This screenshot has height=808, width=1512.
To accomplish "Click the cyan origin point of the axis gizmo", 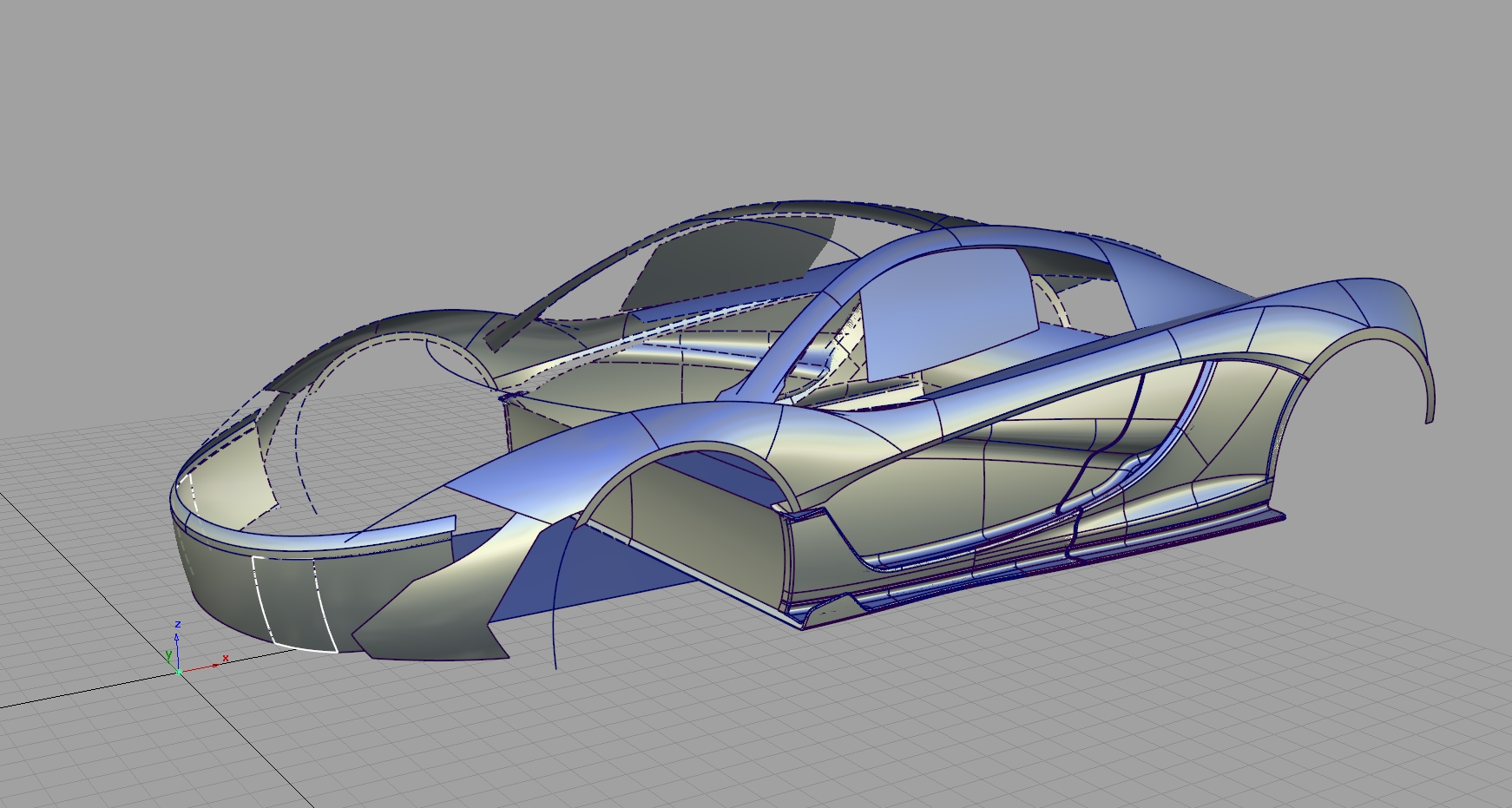I will coord(179,672).
